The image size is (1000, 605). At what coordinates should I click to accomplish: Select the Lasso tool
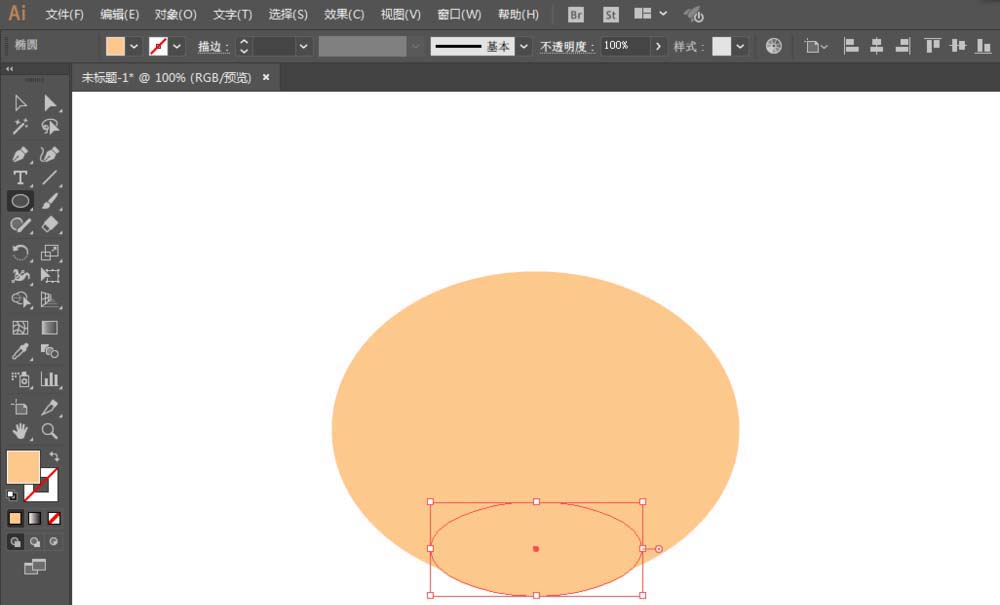[x=50, y=127]
